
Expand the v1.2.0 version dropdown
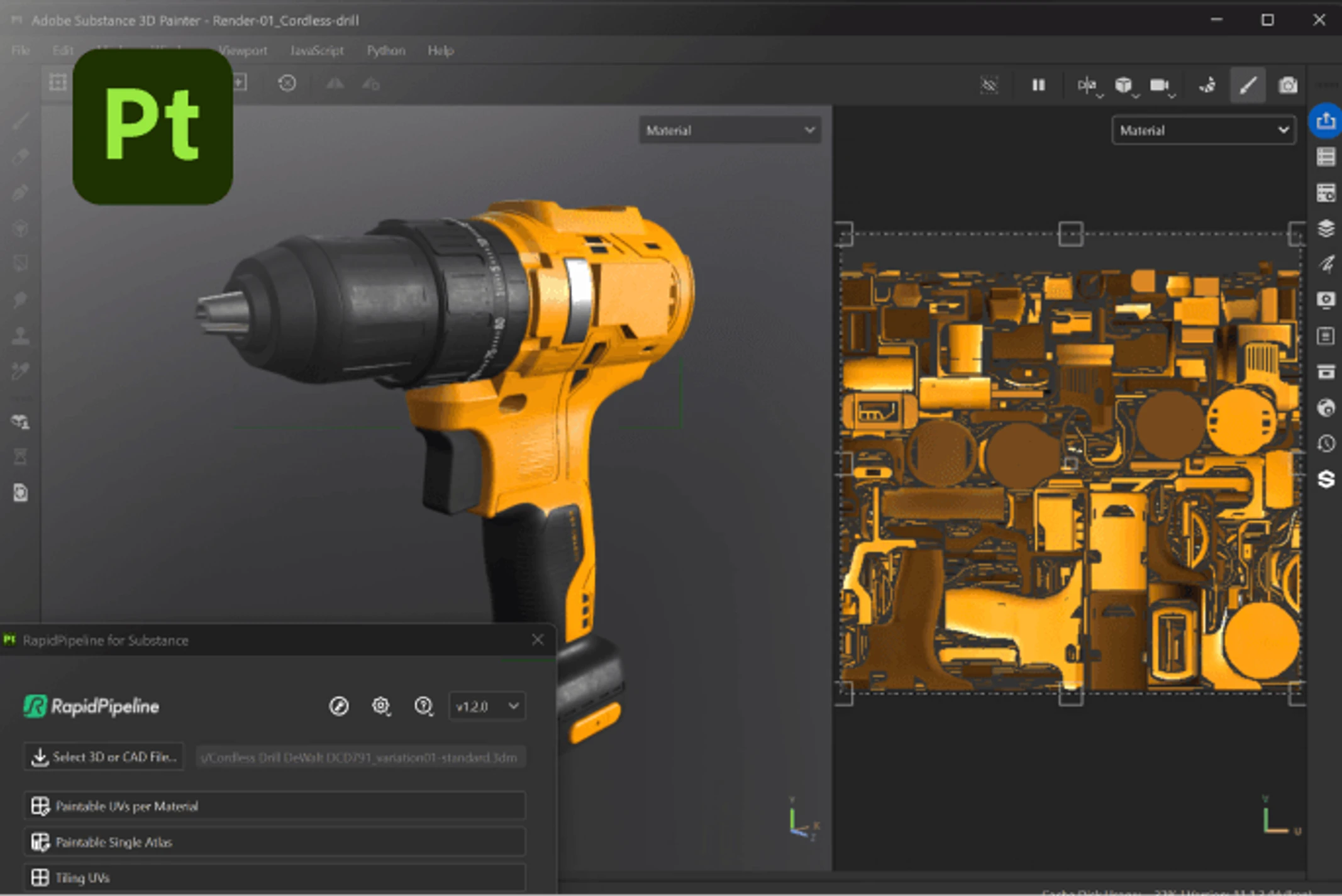pos(487,706)
